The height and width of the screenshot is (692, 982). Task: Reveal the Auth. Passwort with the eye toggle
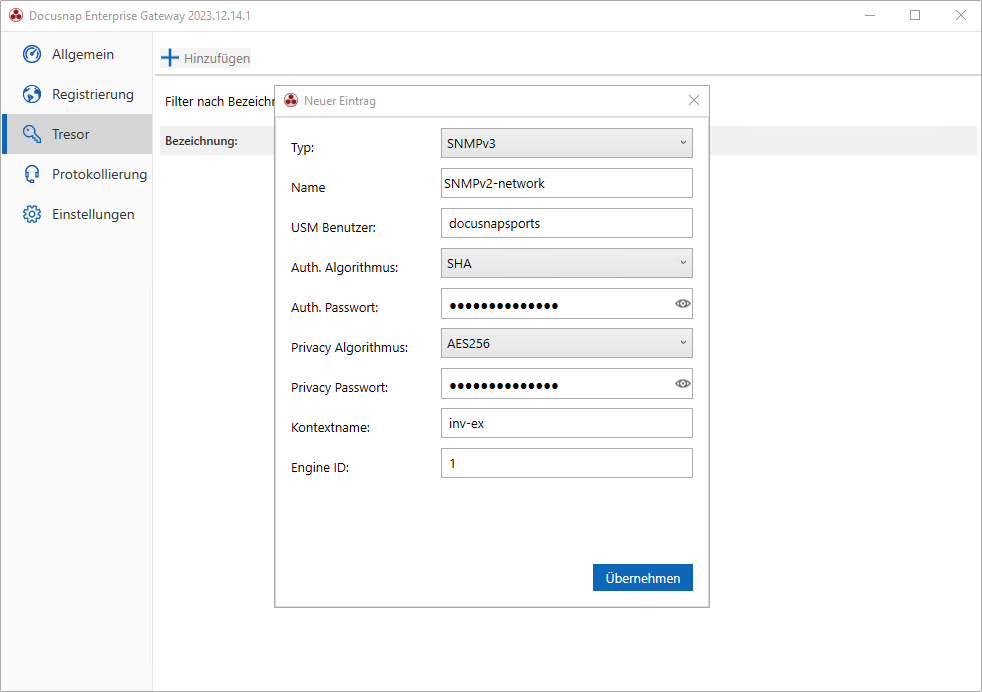pos(682,303)
